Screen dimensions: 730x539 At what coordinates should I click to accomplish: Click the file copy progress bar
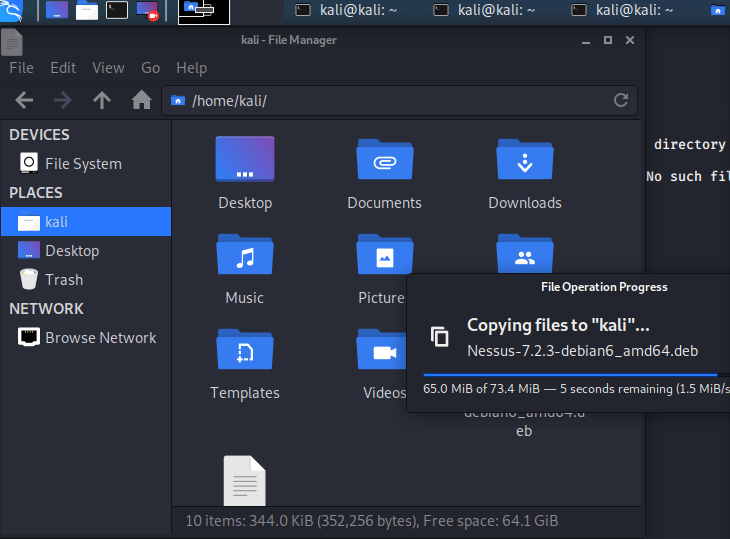tap(570, 374)
